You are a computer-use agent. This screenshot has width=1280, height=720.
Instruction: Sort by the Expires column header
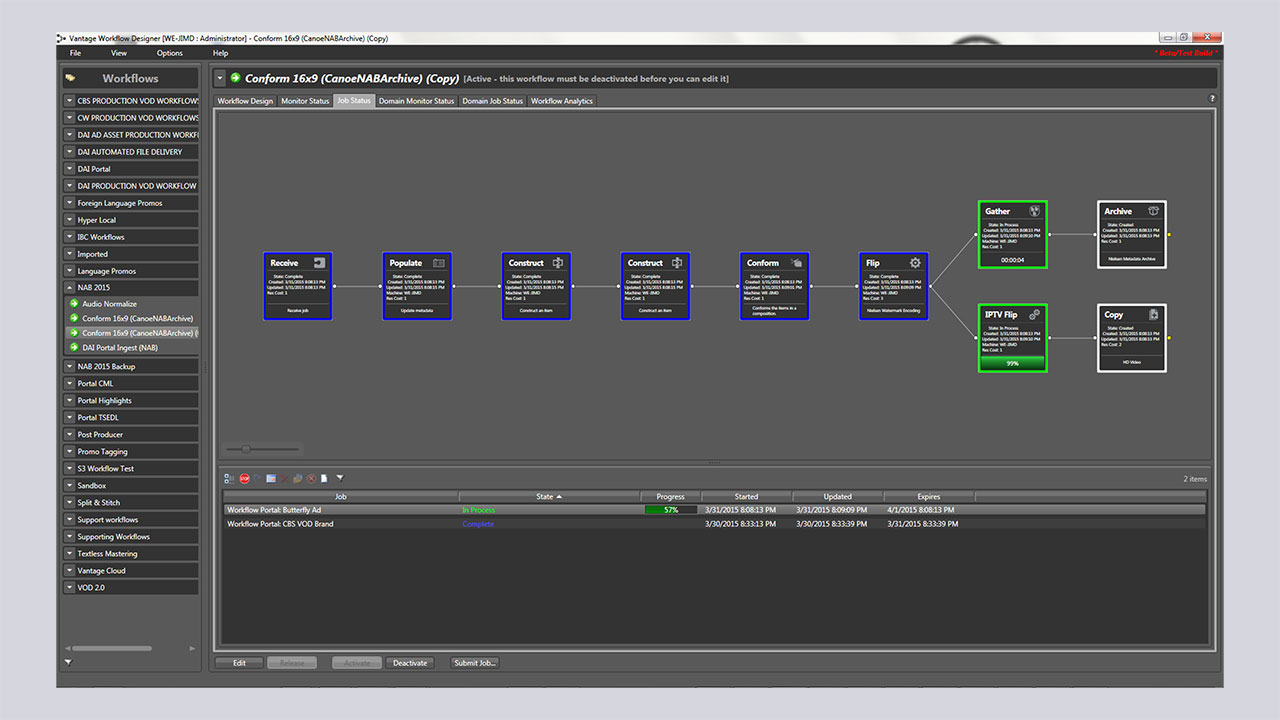tap(929, 496)
